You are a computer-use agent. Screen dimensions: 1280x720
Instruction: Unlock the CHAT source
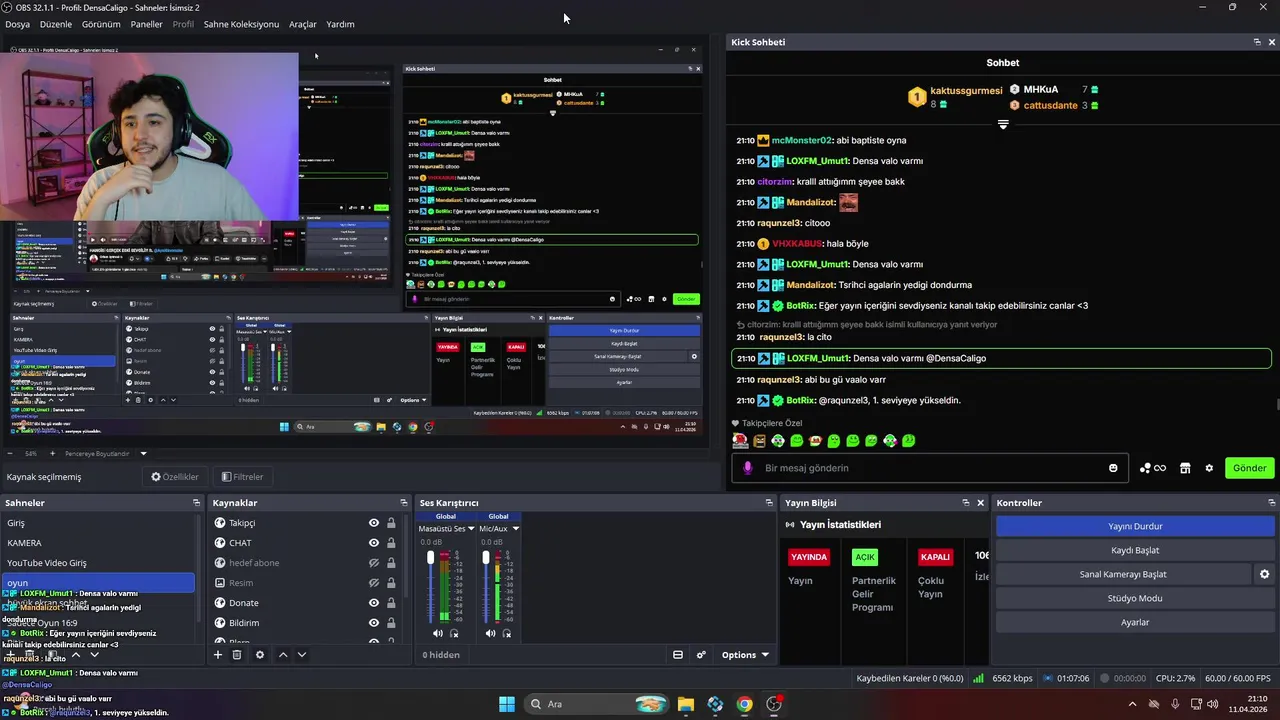pos(391,543)
